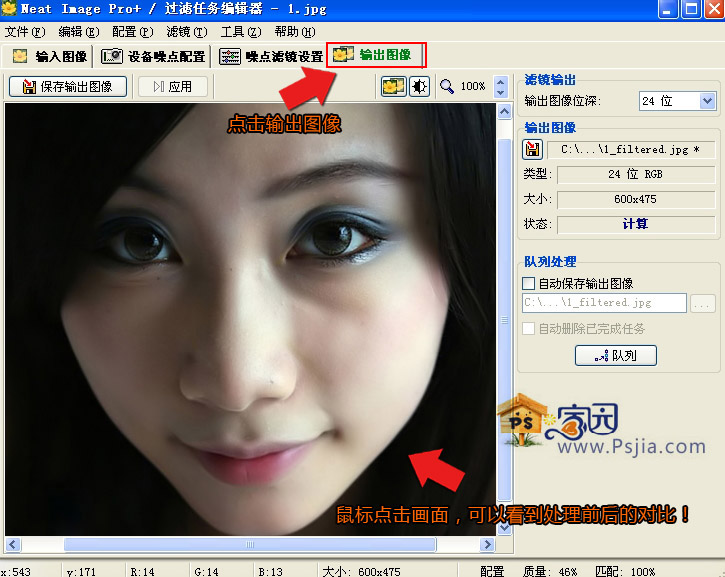Open the 工具 menu
The height and width of the screenshot is (577, 725).
click(240, 32)
